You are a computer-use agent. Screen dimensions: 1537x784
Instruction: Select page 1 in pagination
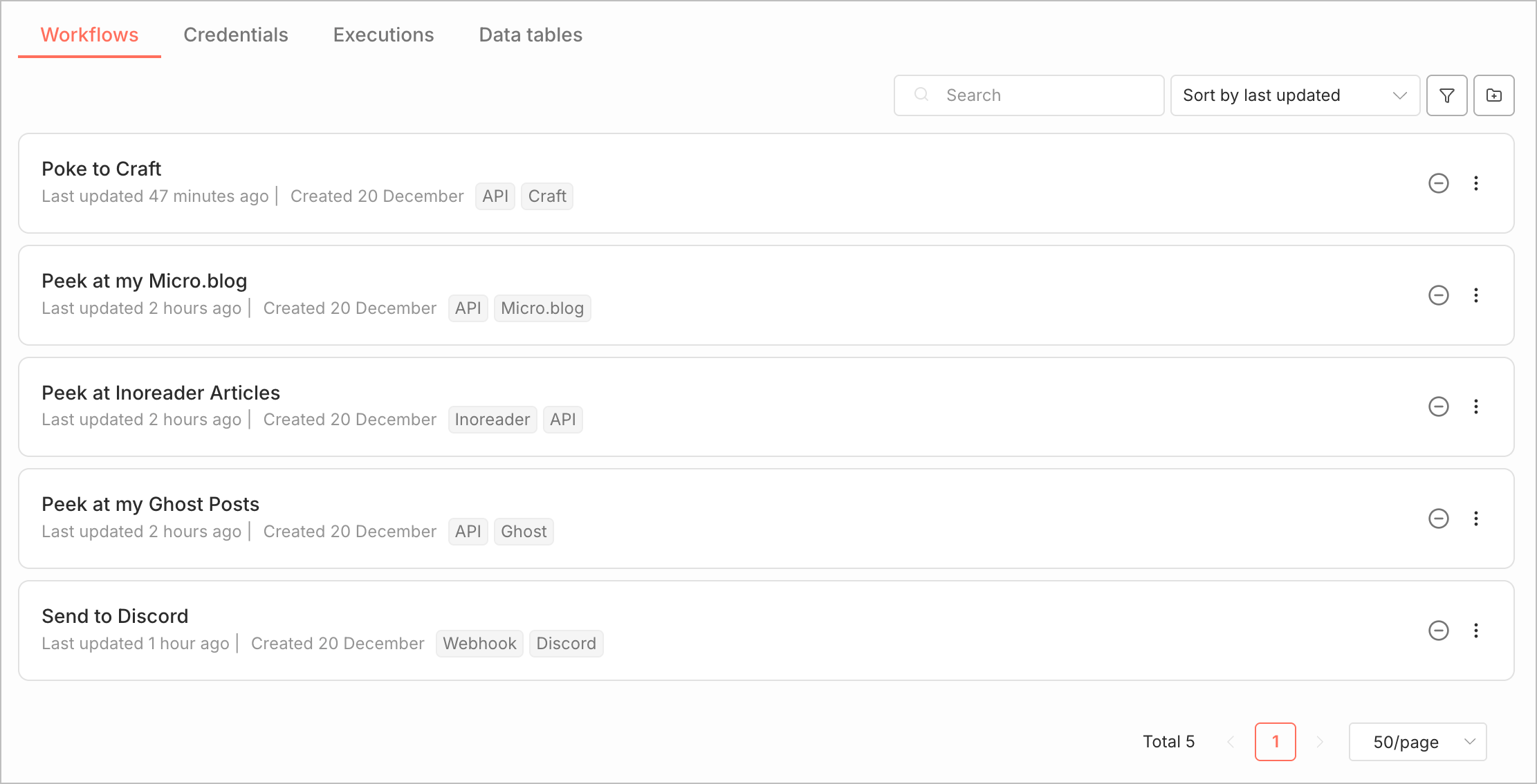(1275, 742)
